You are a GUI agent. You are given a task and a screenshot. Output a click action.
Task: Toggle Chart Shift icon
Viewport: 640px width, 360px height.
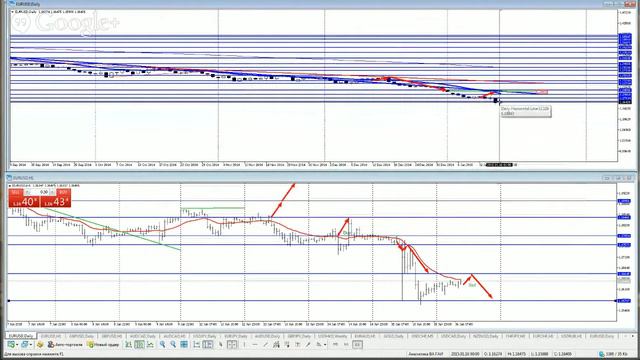[x=207, y=344]
